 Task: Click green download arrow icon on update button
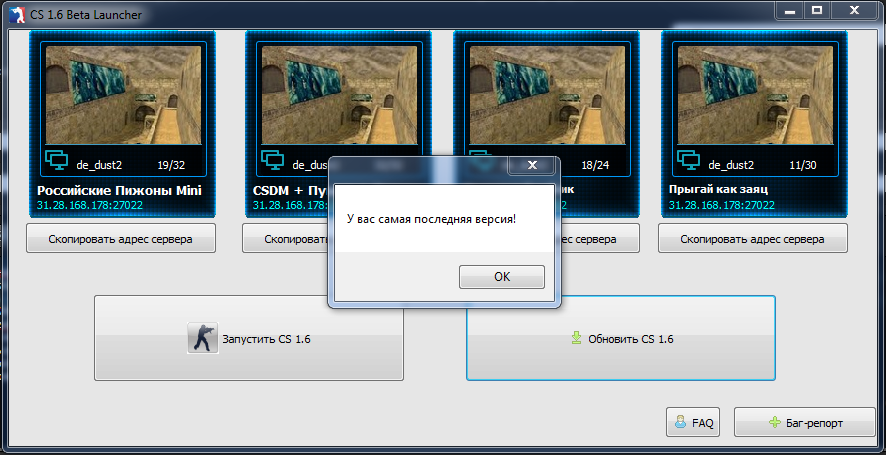point(576,338)
